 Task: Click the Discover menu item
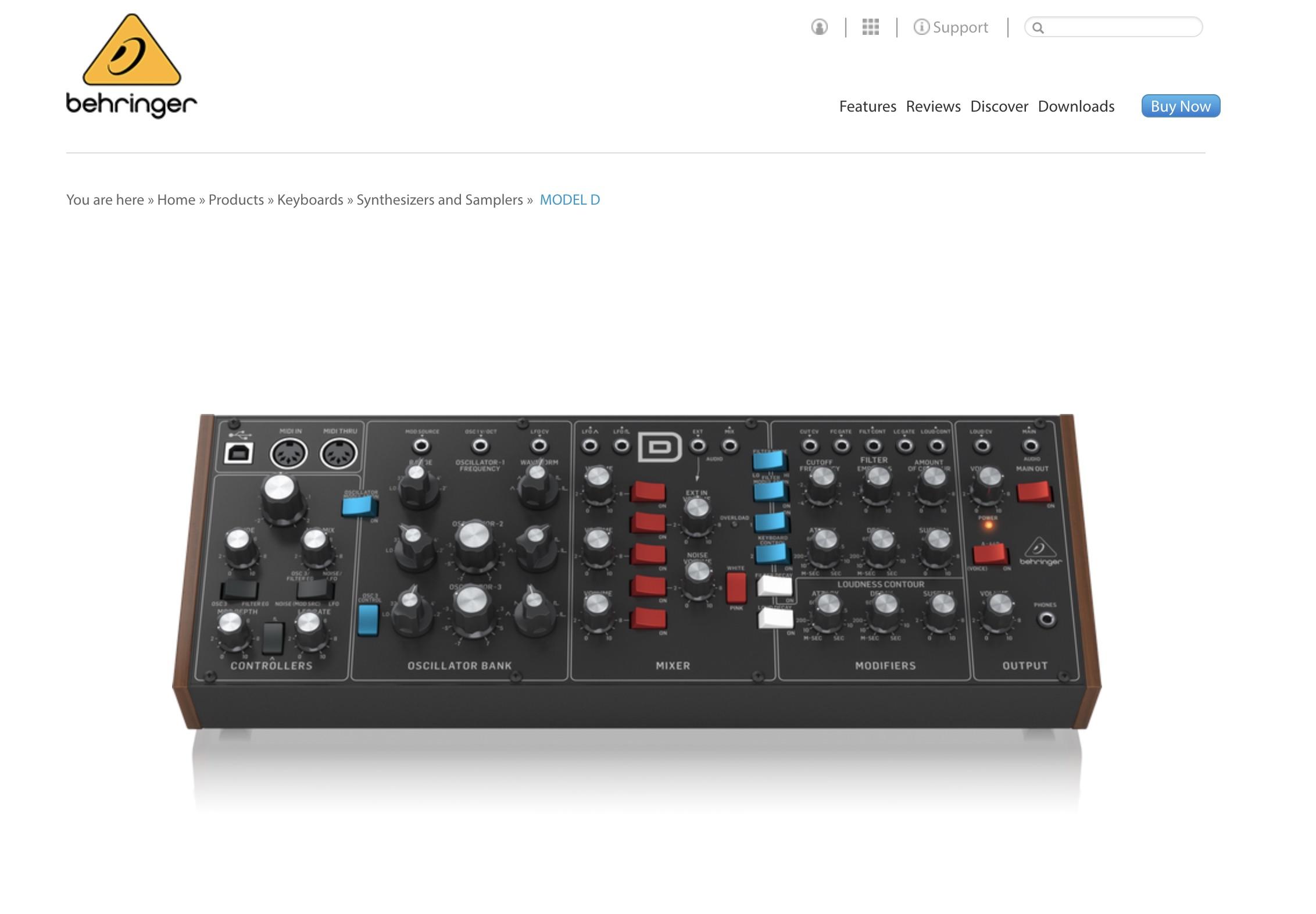click(x=999, y=106)
